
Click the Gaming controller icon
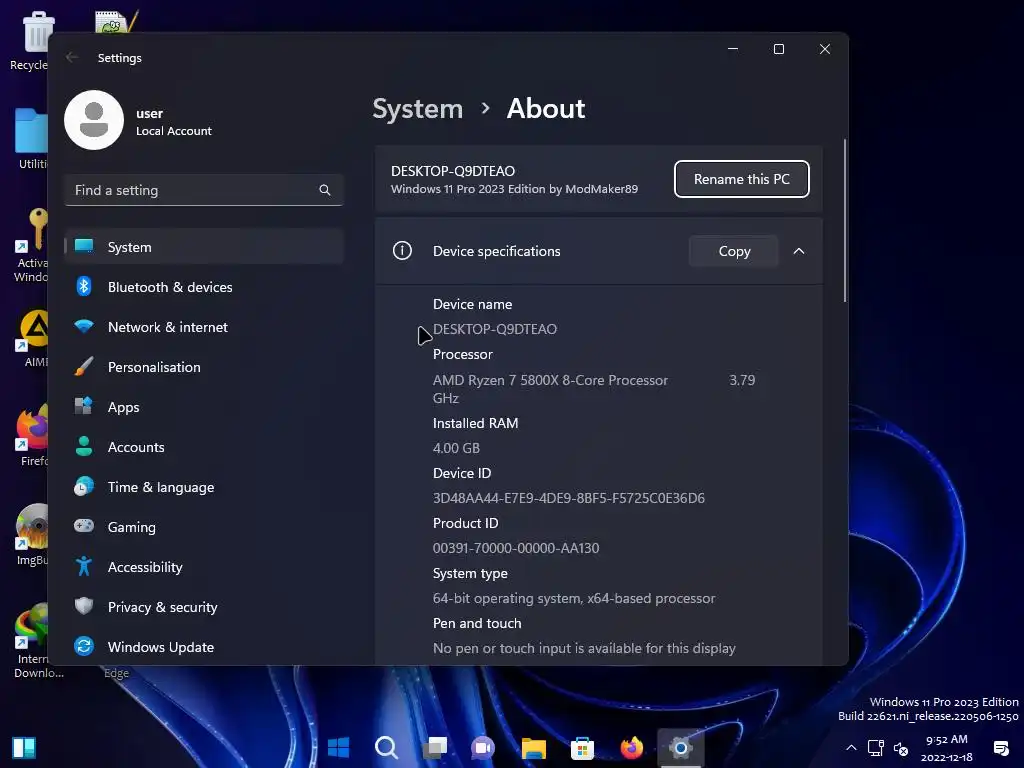84,526
